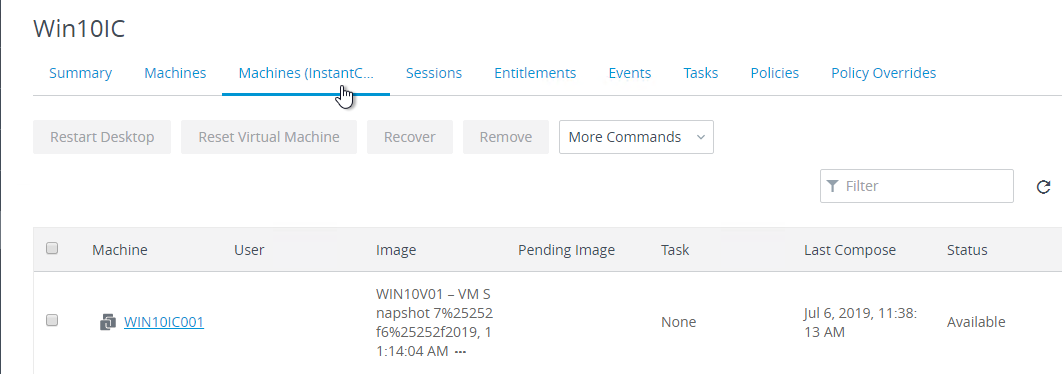This screenshot has height=374, width=1062.
Task: Open the More Commands dropdown
Action: click(x=636, y=137)
